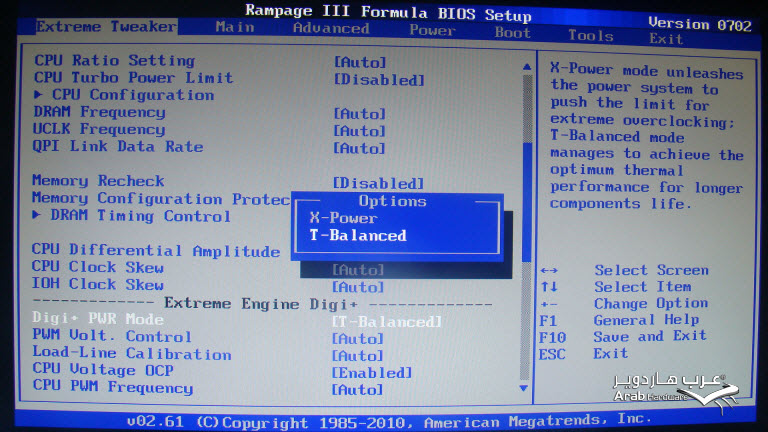The height and width of the screenshot is (432, 768).
Task: Change the CPU Clock Skew Auto value
Action: coord(358,269)
